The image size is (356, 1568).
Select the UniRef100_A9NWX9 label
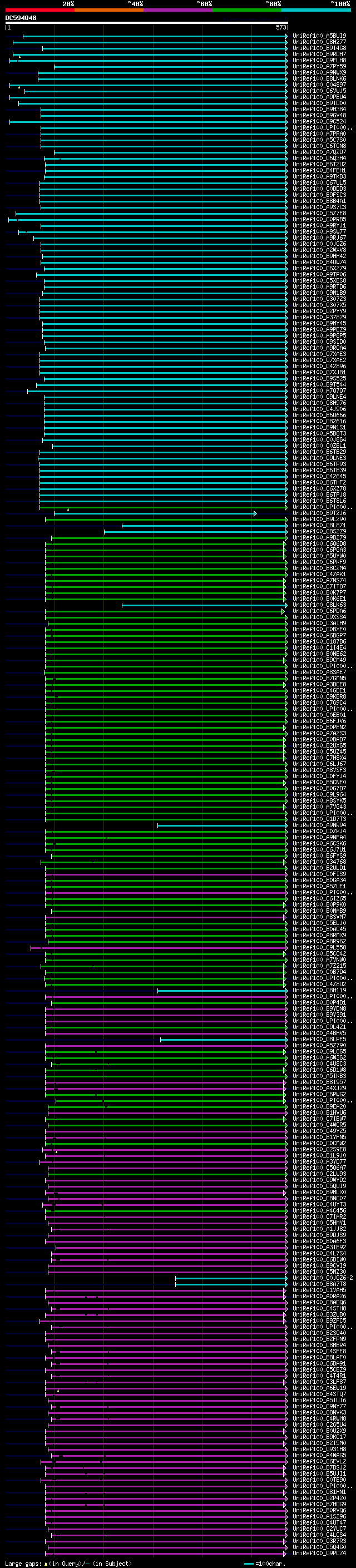pyautogui.click(x=319, y=72)
